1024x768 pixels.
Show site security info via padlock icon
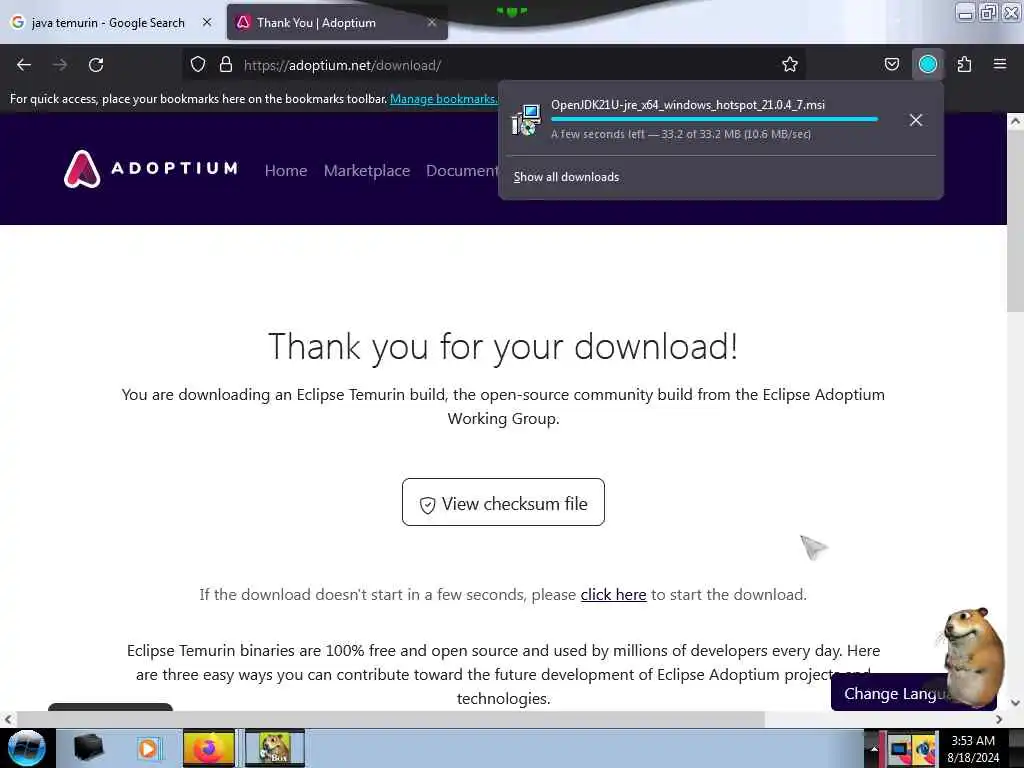click(x=226, y=65)
